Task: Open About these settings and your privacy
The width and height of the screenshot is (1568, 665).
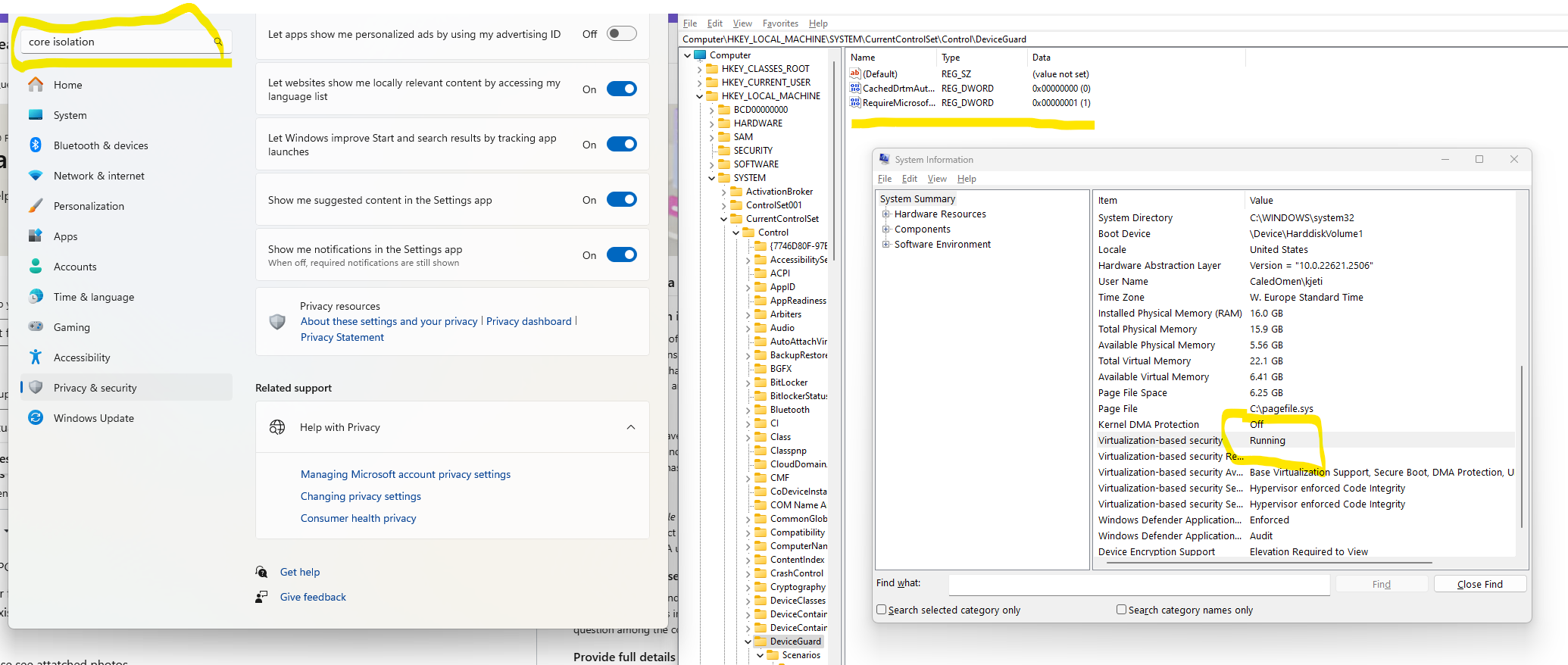Action: click(389, 321)
